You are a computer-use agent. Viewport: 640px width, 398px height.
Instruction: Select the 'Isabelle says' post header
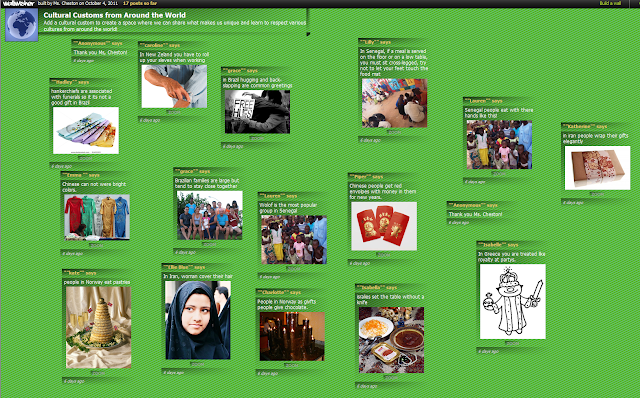point(498,245)
